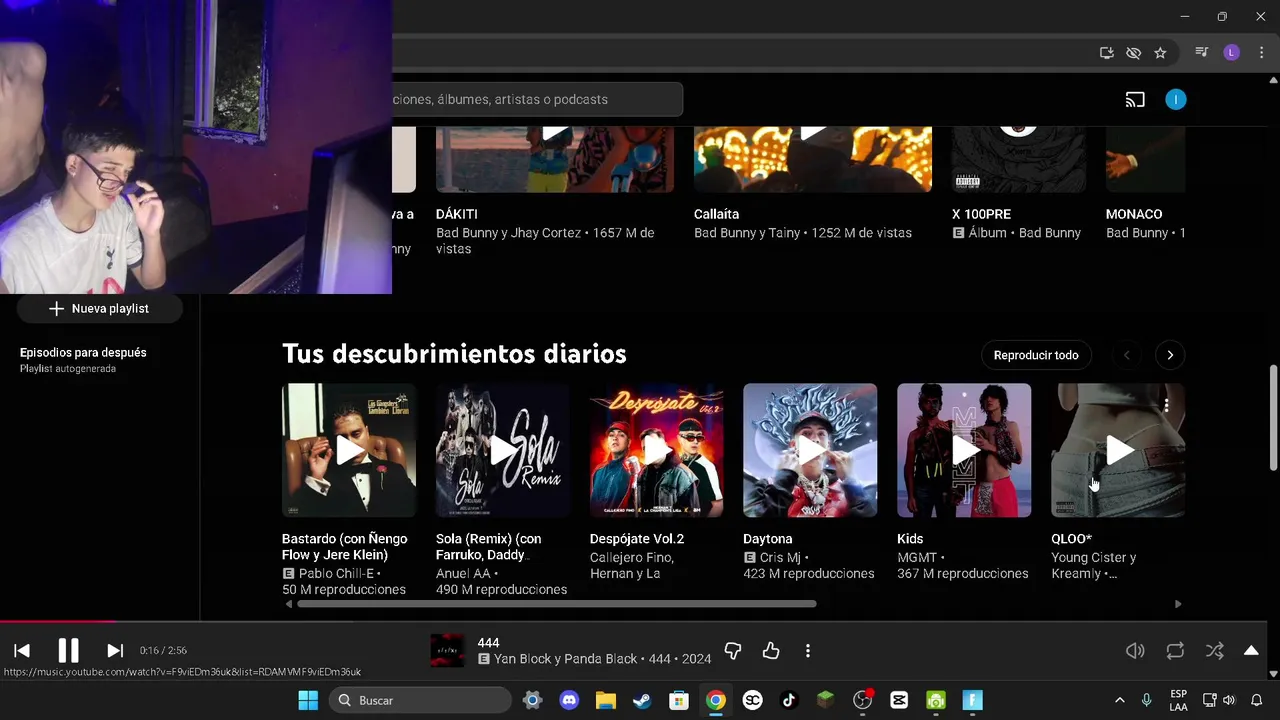Open the Callaíta title link
1280x720 pixels.
[x=717, y=214]
